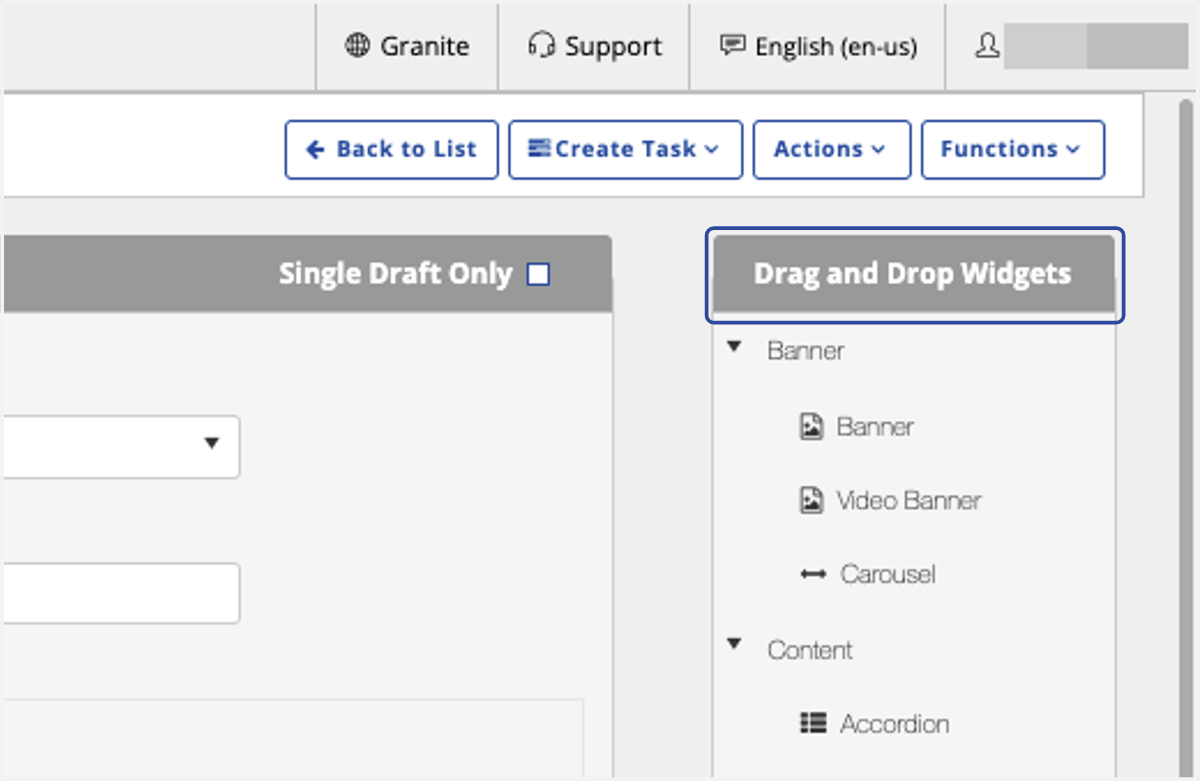Select the Banner widget label

coord(875,426)
